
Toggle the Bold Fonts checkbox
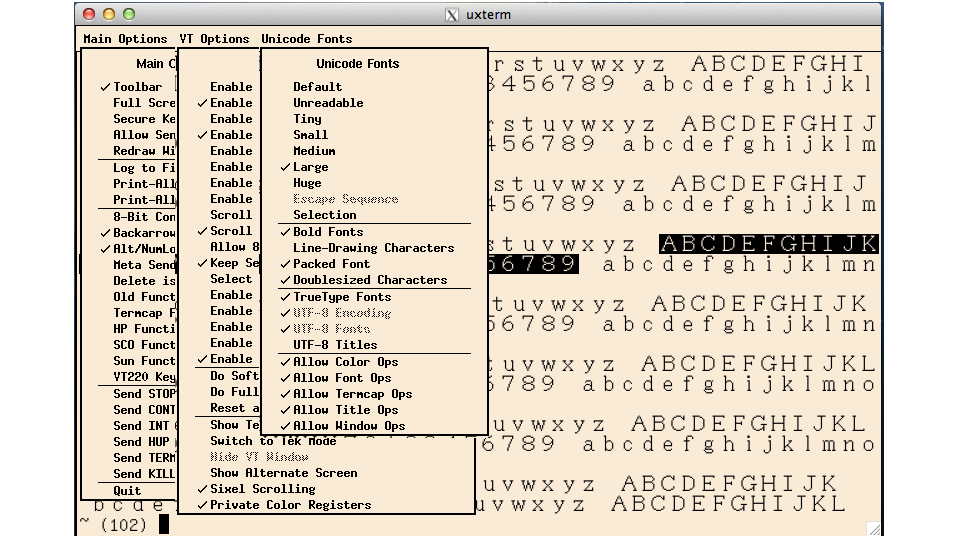(328, 232)
